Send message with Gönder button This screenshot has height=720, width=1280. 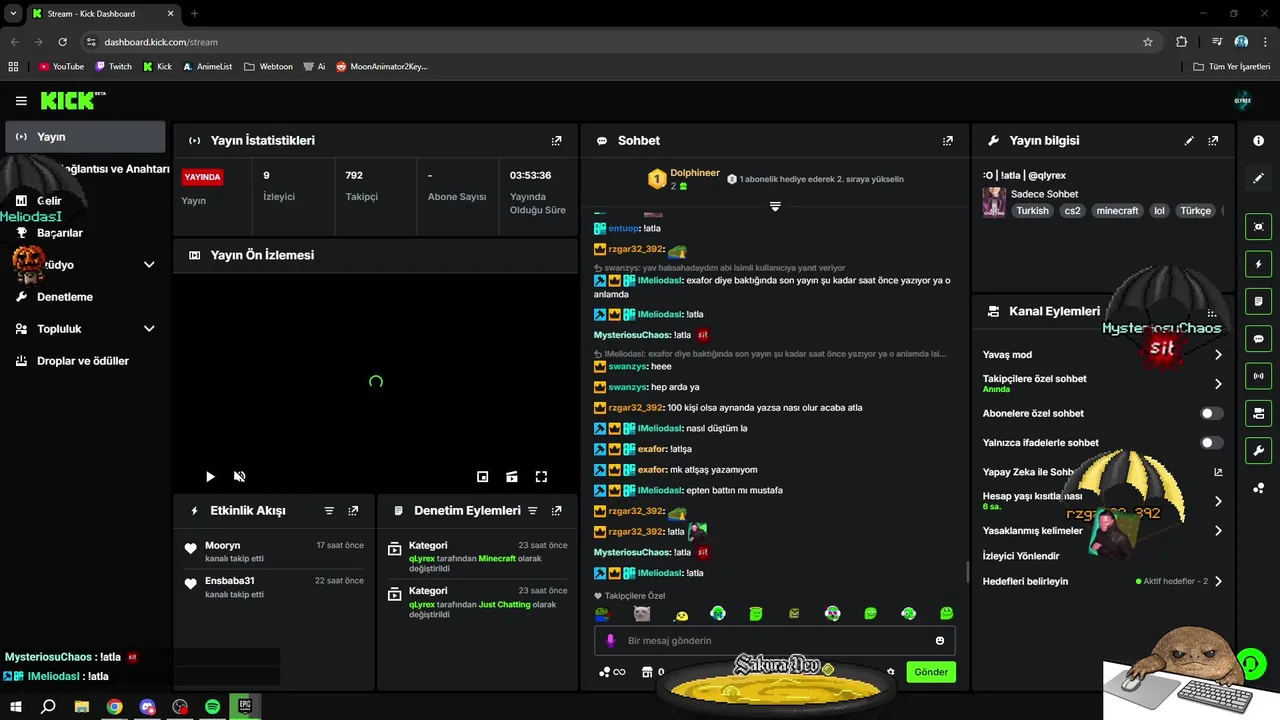click(x=931, y=672)
